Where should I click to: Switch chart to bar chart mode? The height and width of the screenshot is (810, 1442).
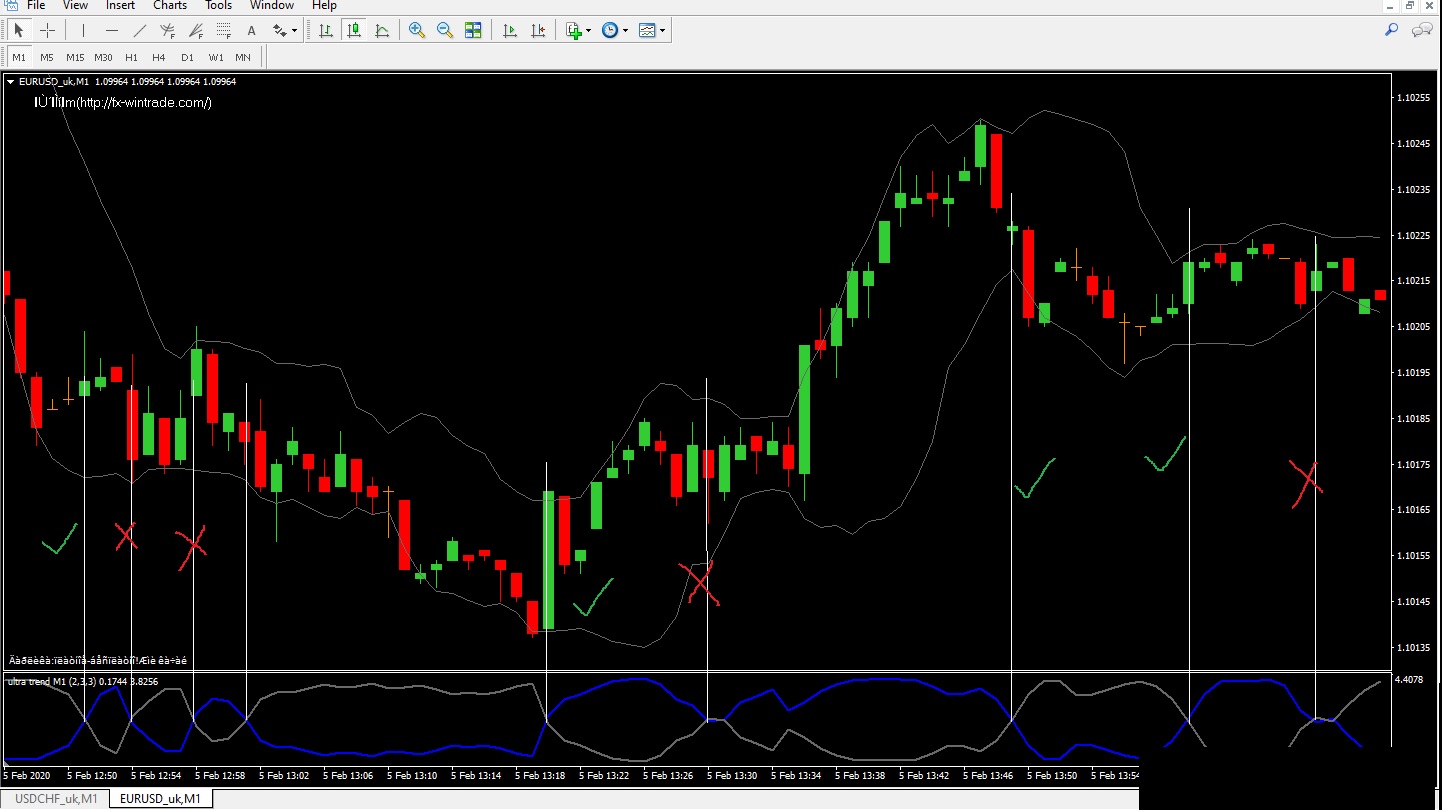[x=326, y=30]
